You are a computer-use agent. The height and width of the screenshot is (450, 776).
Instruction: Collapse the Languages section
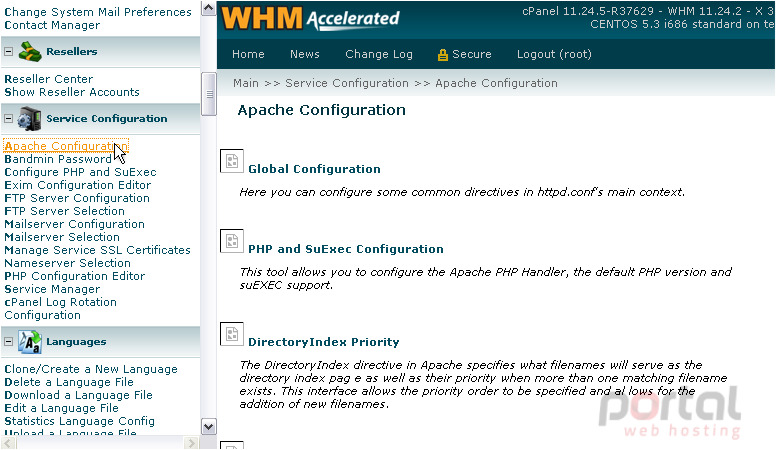coord(8,342)
